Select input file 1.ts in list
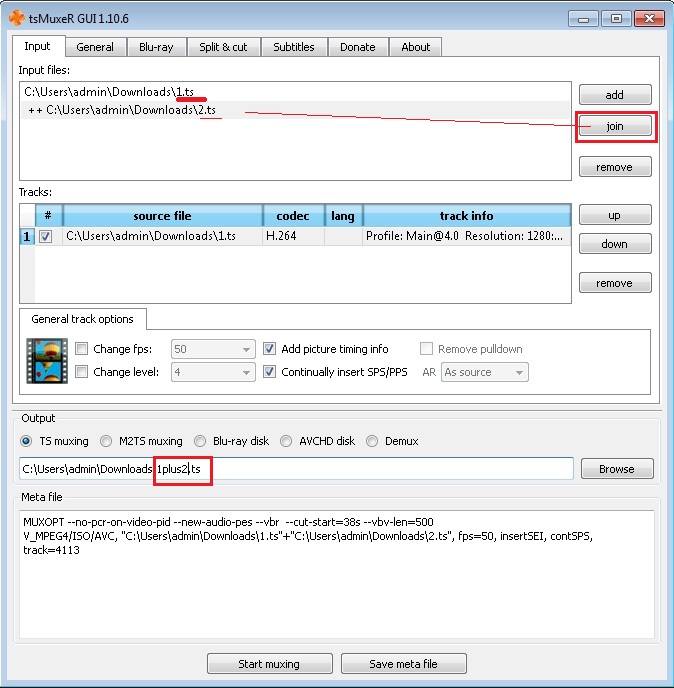Screen dimensions: 674x688 (295, 92)
